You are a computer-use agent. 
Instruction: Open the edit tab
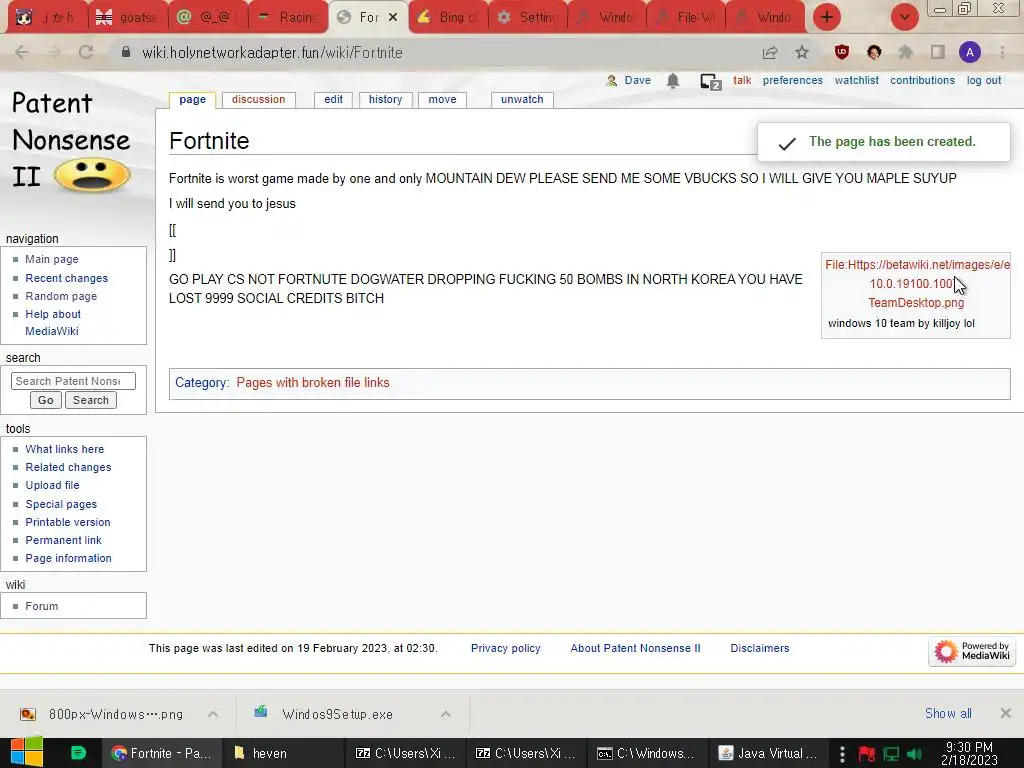[333, 99]
